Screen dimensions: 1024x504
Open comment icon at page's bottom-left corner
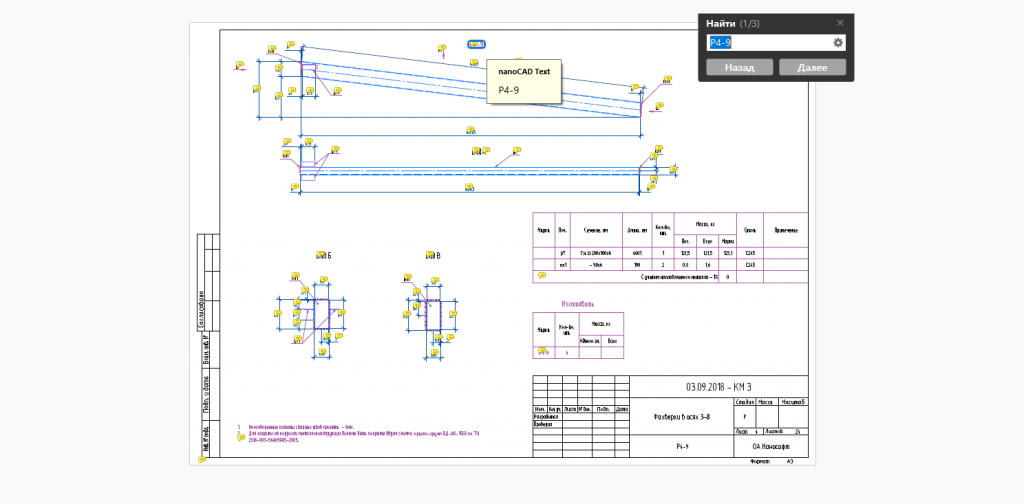pos(202,460)
